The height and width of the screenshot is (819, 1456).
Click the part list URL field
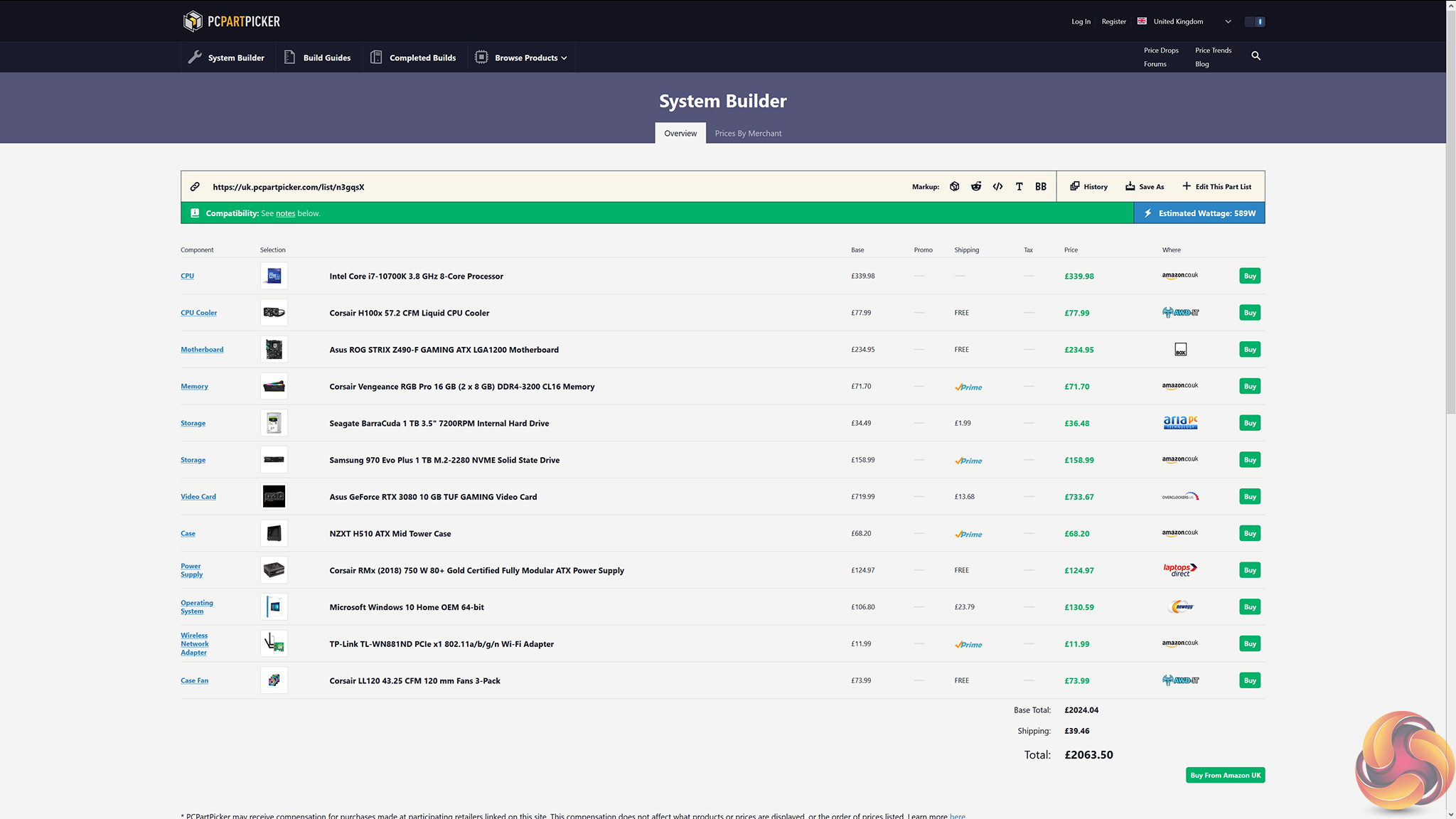click(289, 187)
